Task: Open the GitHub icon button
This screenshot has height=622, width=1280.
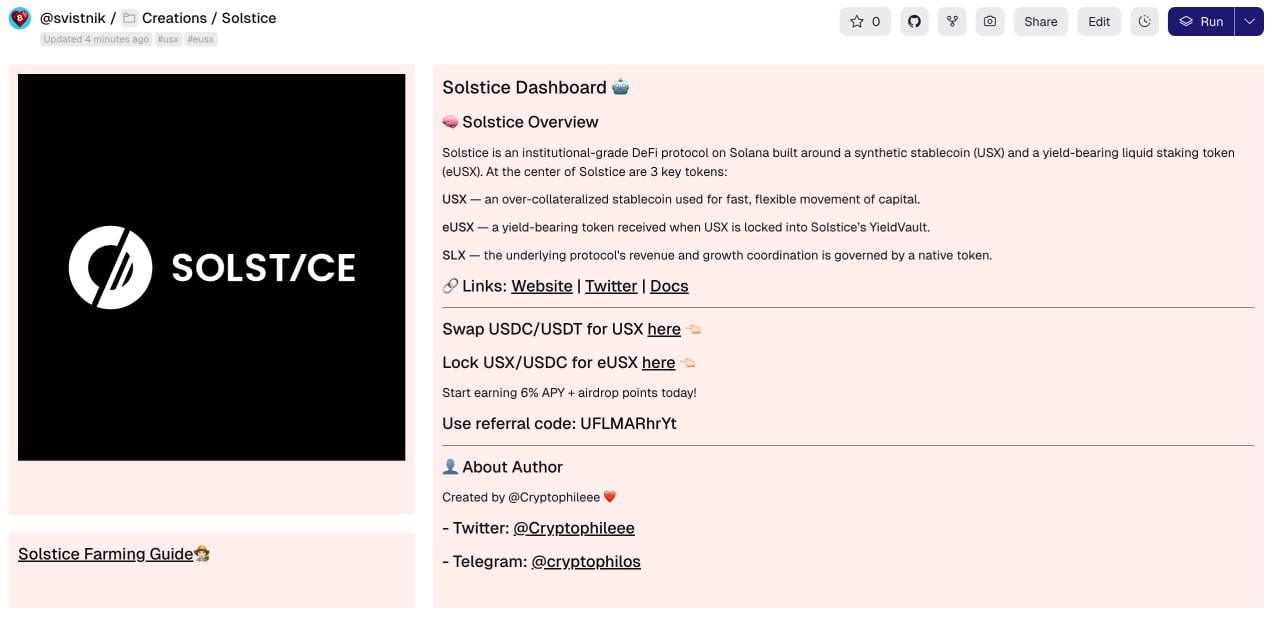Action: [913, 22]
